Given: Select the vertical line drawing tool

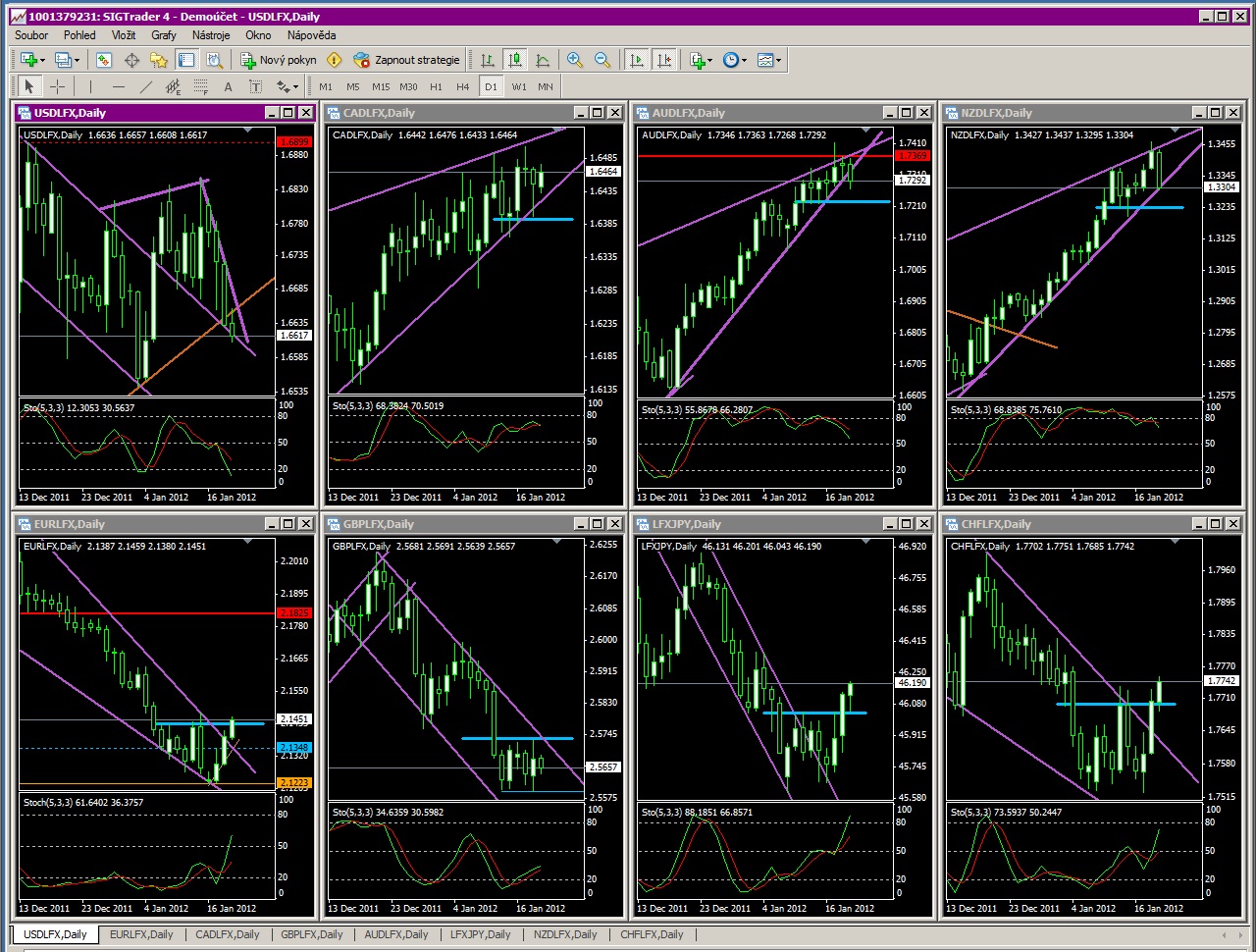Looking at the screenshot, I should point(90,86).
